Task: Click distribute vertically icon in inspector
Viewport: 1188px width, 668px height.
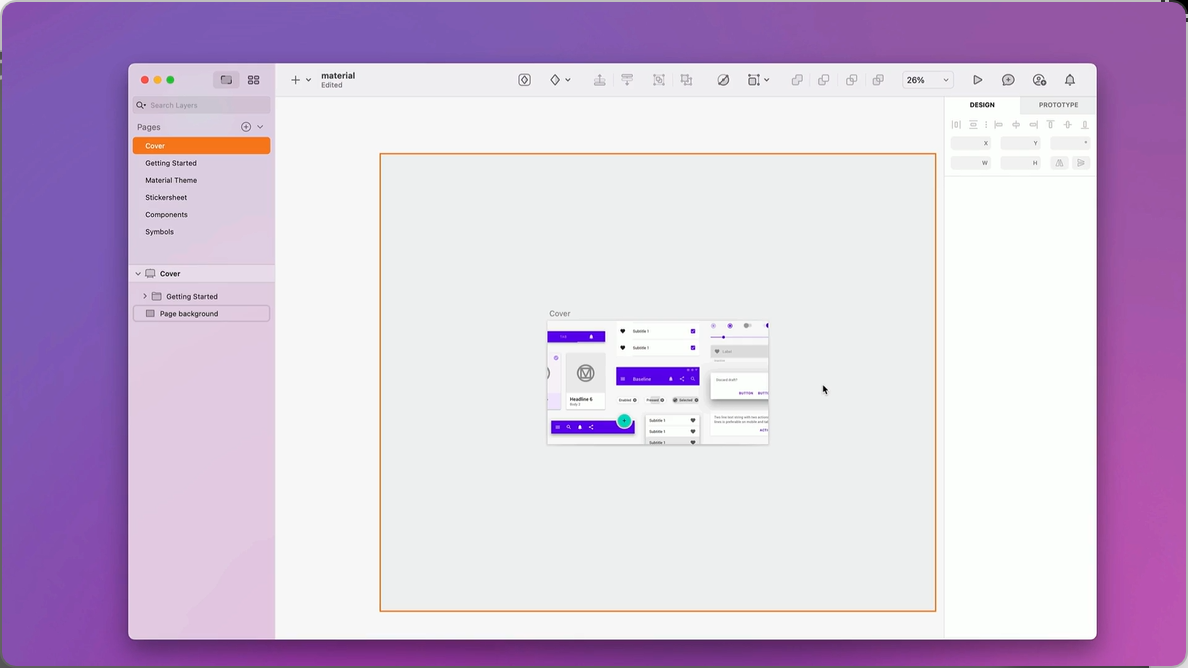Action: [x=974, y=124]
